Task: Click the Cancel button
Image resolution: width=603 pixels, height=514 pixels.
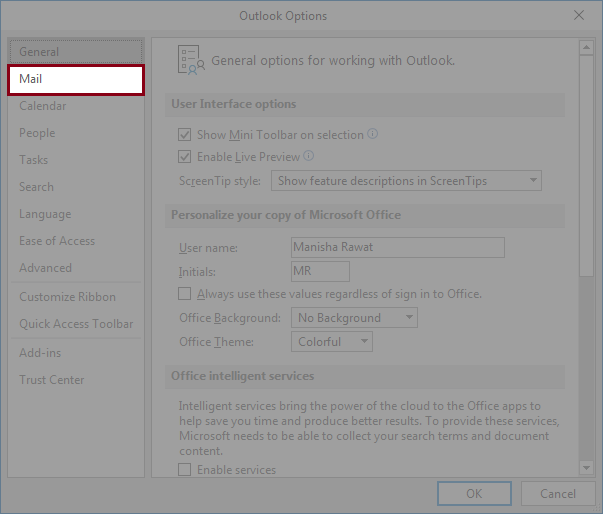Action: pos(558,494)
